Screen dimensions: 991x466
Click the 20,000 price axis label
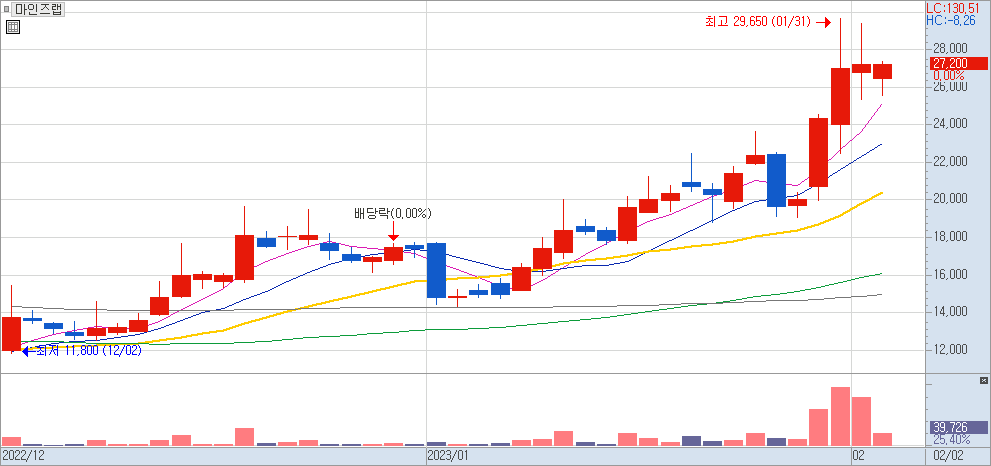pos(949,199)
